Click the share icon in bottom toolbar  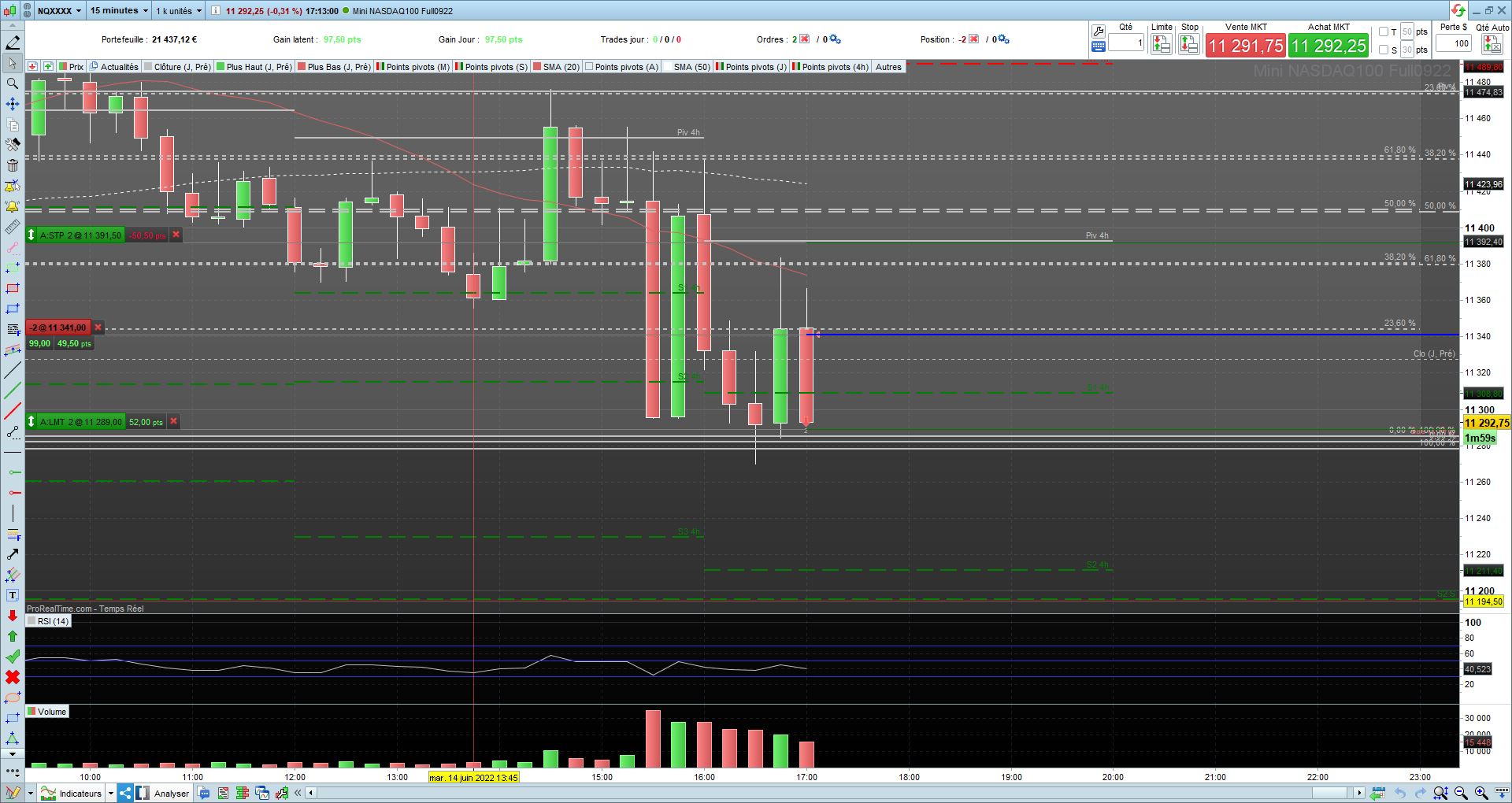pyautogui.click(x=125, y=793)
